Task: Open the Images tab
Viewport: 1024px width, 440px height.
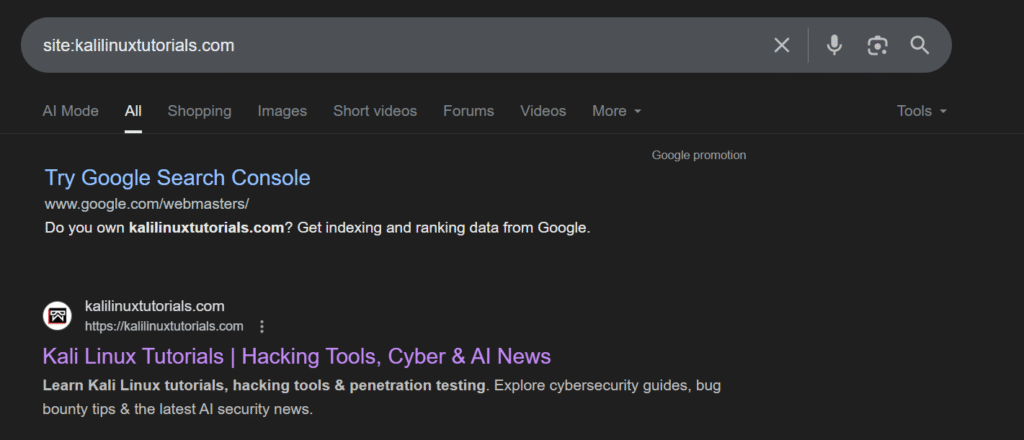Action: coord(282,111)
